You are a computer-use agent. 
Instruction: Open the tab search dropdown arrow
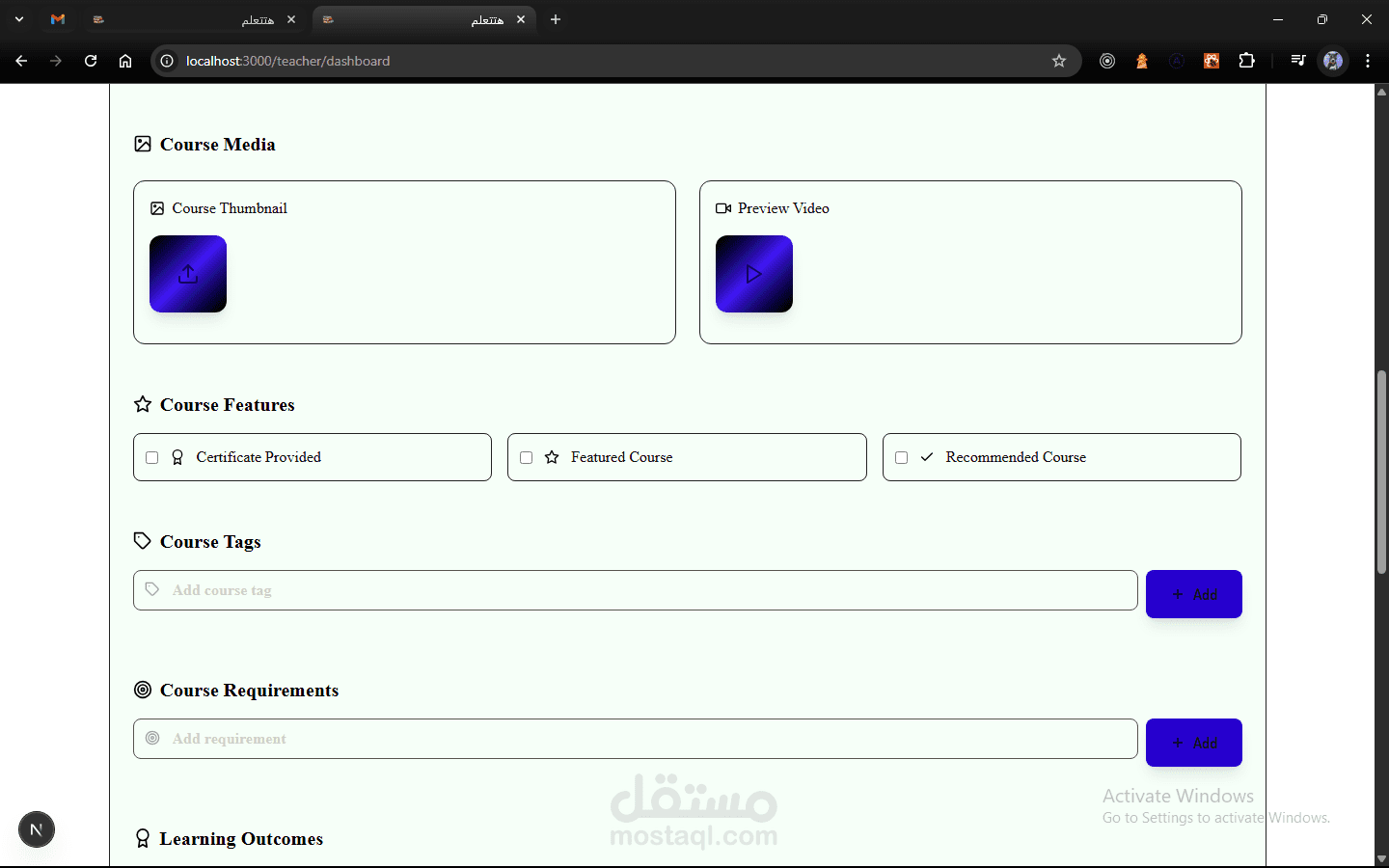[19, 19]
